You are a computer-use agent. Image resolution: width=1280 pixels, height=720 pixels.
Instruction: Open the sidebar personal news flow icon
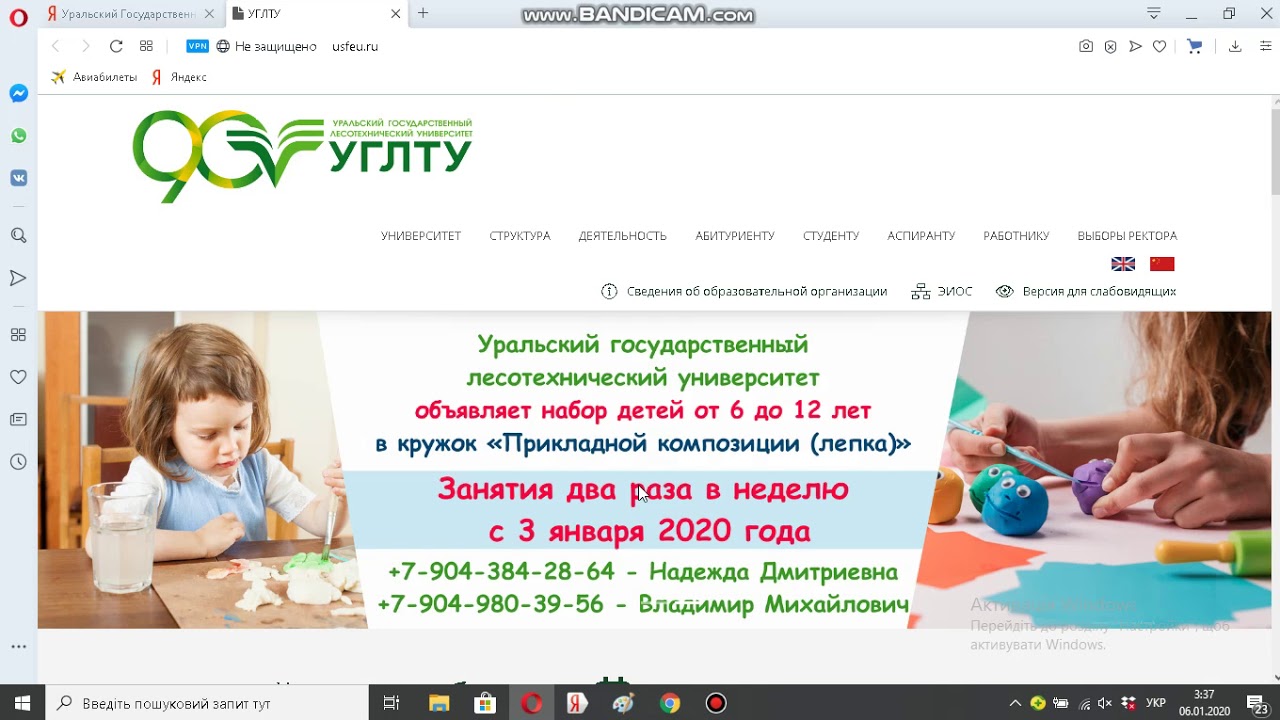(x=18, y=278)
